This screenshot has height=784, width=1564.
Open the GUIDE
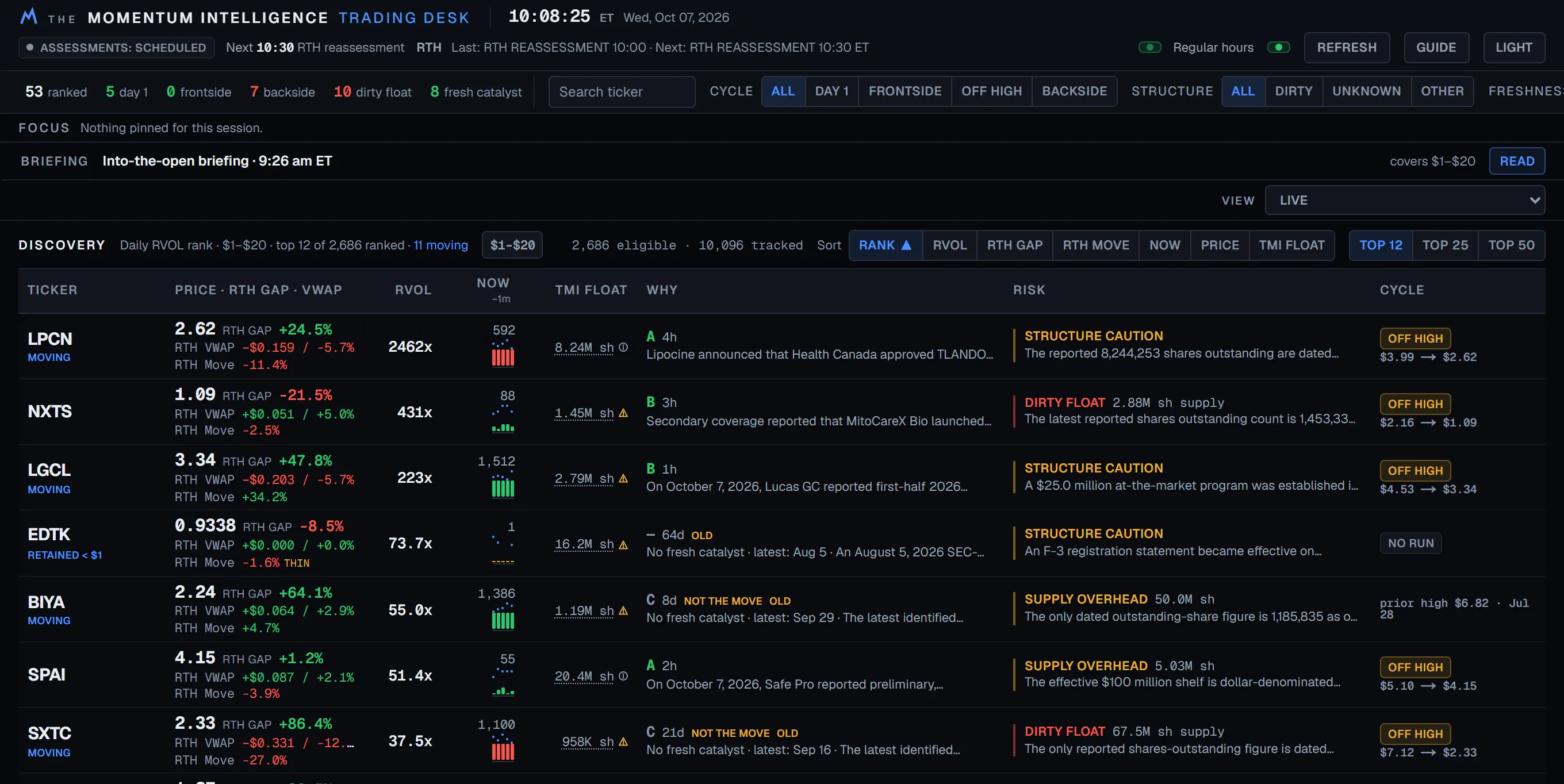(x=1436, y=47)
